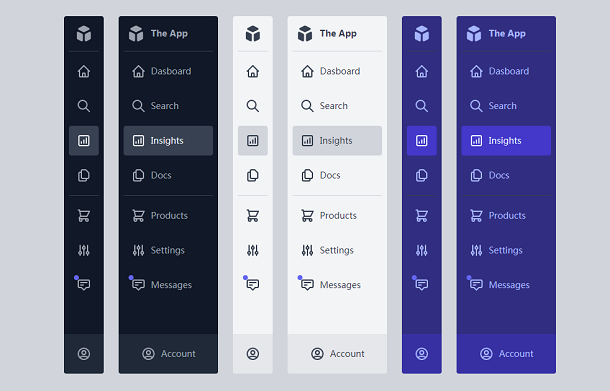Select insights chart icon in light collapsed sidebar

coord(253,140)
